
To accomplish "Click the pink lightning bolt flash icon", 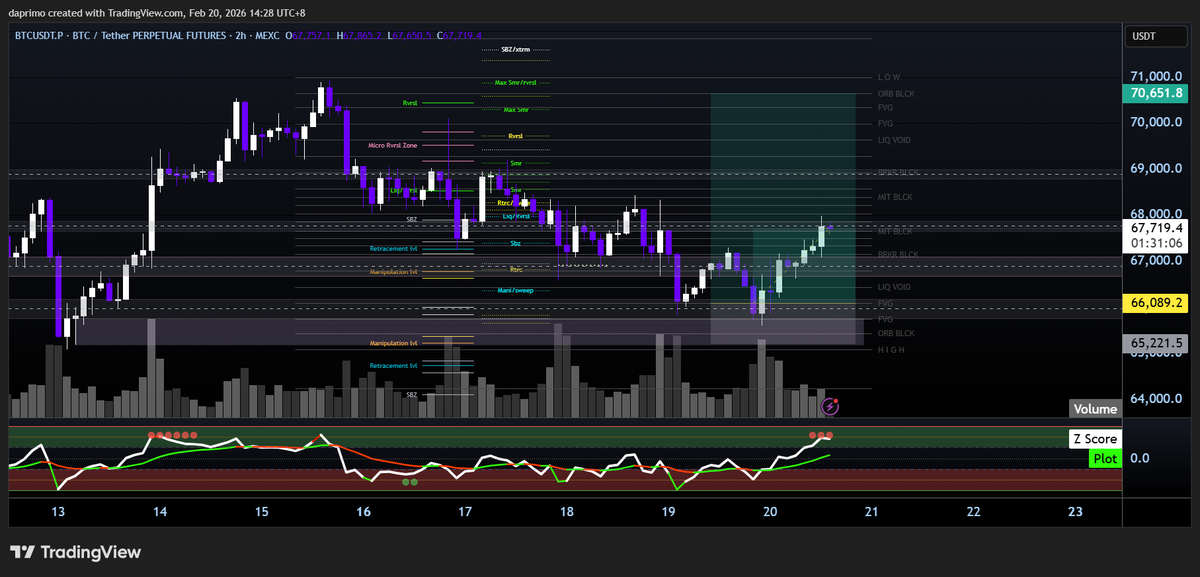I will click(830, 406).
